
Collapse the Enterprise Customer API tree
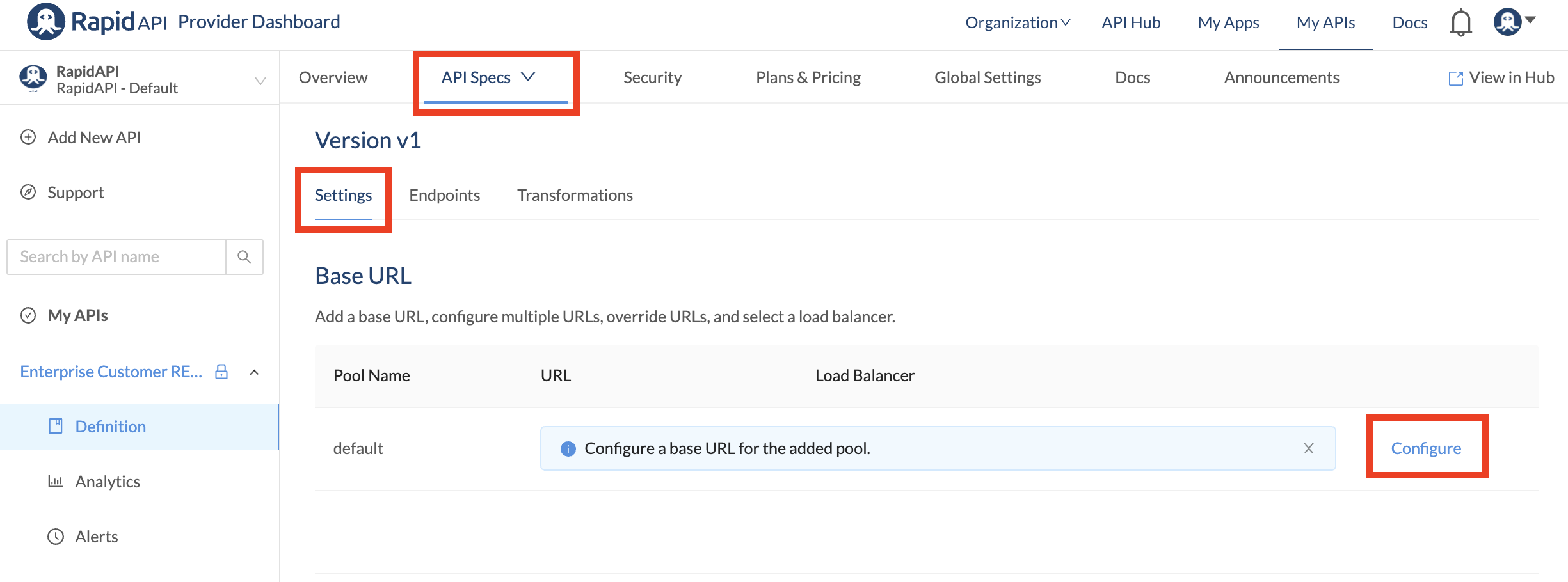tap(254, 372)
